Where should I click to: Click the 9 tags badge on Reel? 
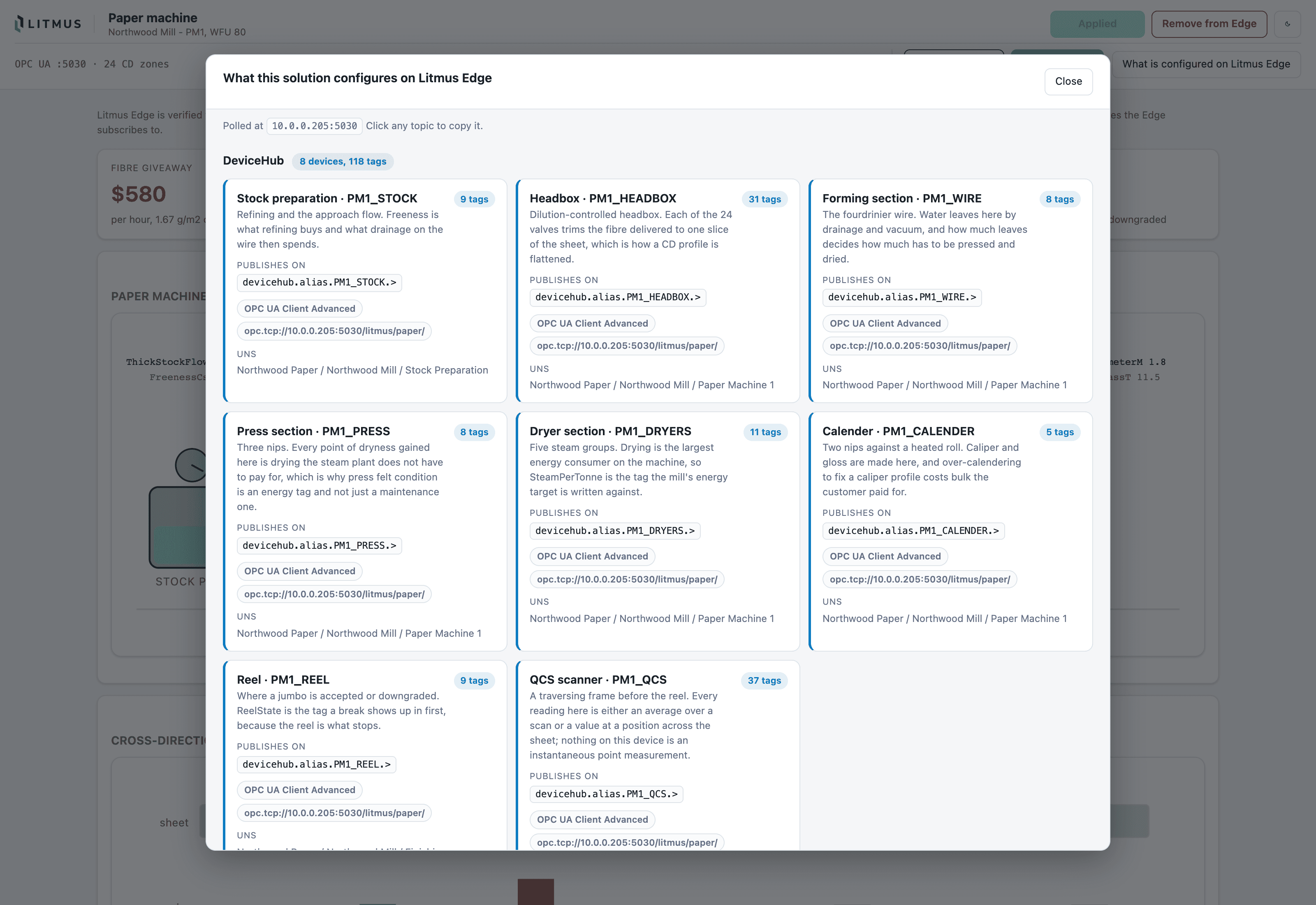[474, 680]
